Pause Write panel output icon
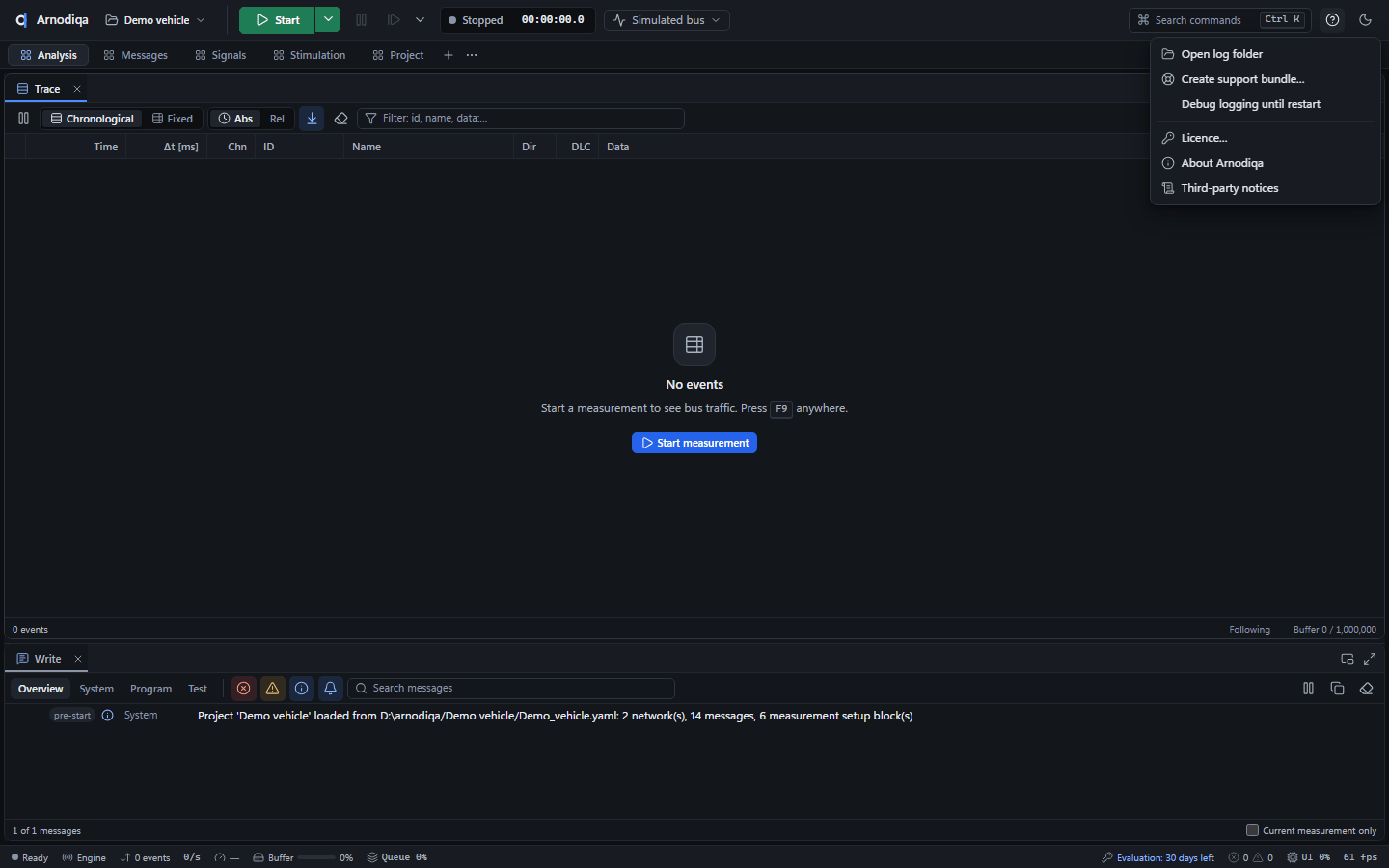The height and width of the screenshot is (868, 1389). pos(1308,689)
